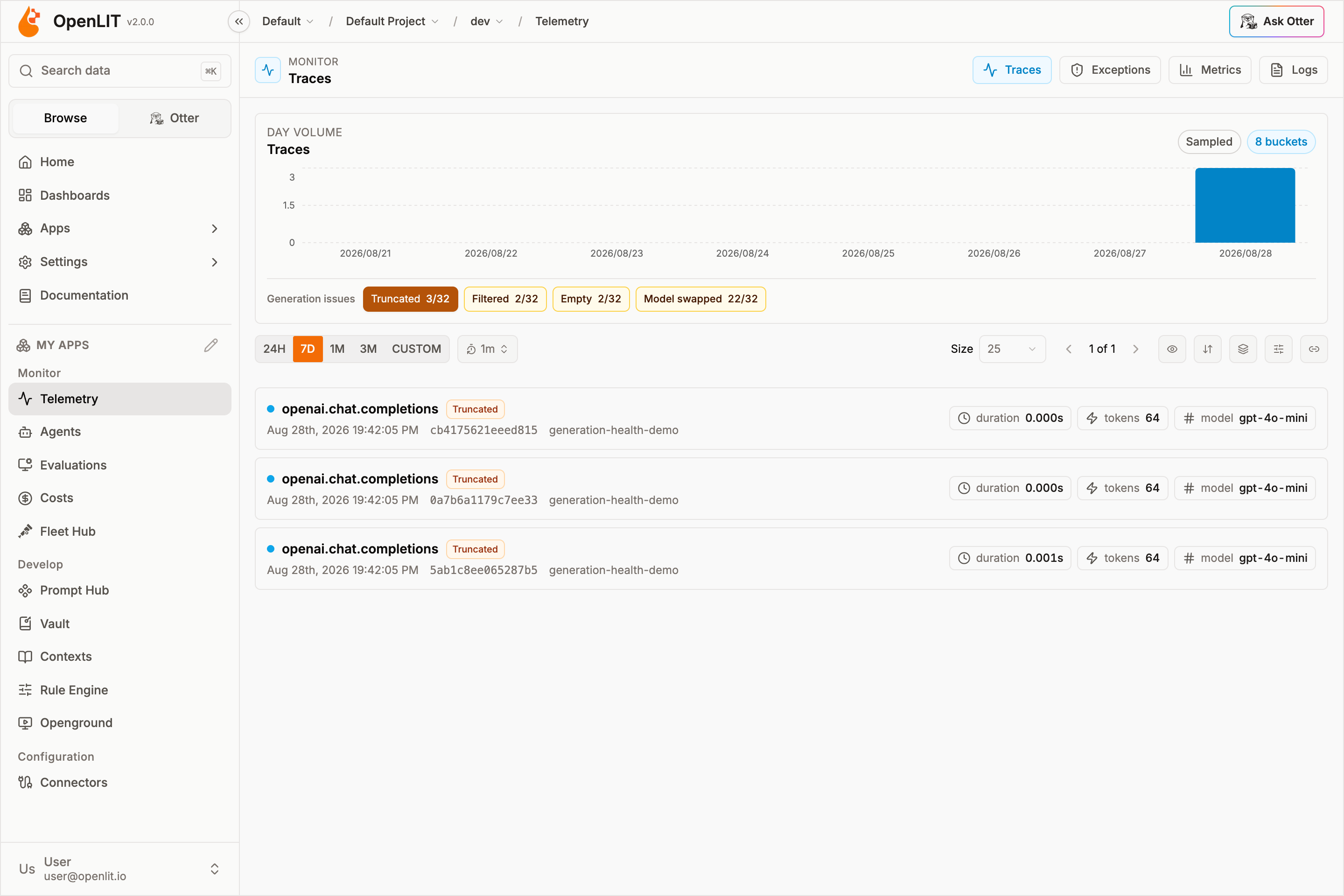The height and width of the screenshot is (896, 1344).
Task: Open the sliders filter icon in toolbar
Action: click(1278, 349)
